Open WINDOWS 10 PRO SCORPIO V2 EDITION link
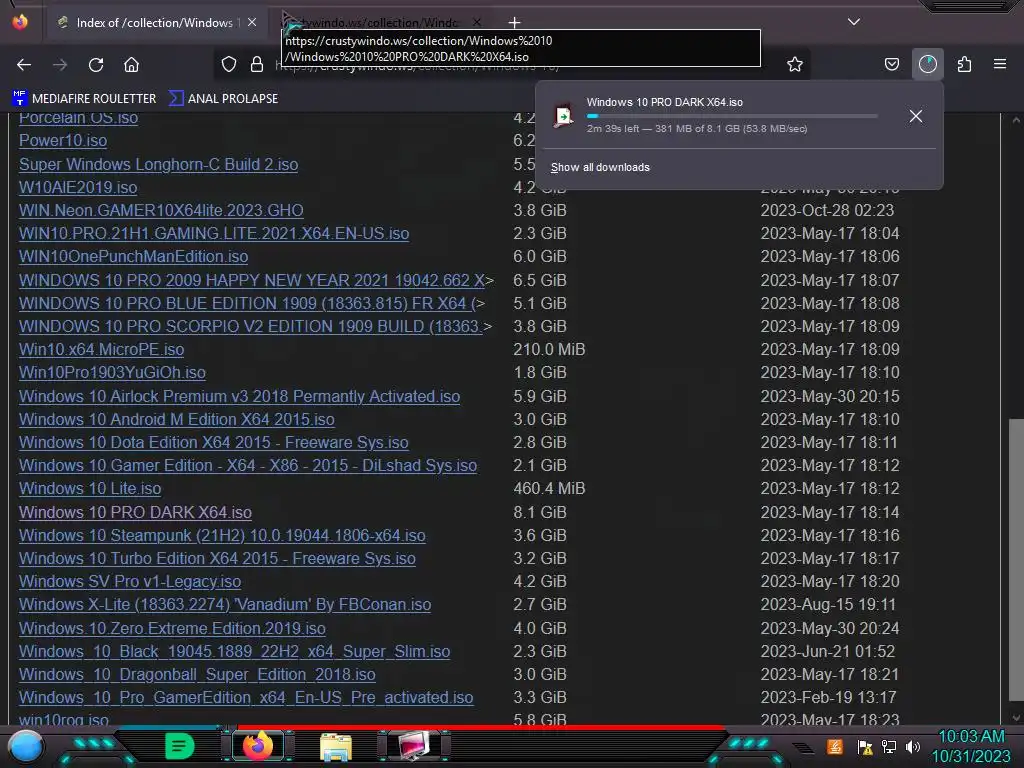 [251, 326]
